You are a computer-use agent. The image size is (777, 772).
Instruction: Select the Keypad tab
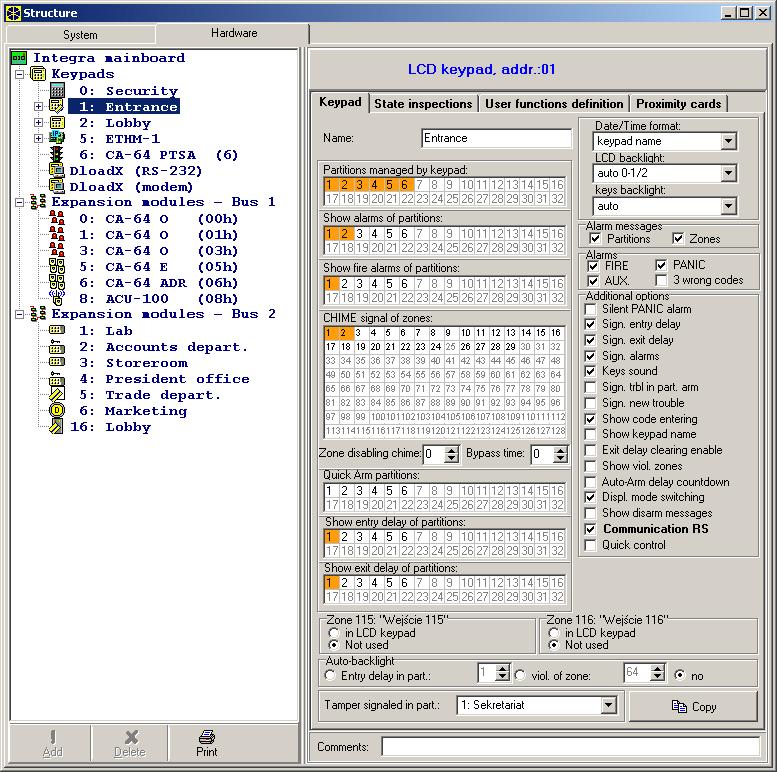340,102
